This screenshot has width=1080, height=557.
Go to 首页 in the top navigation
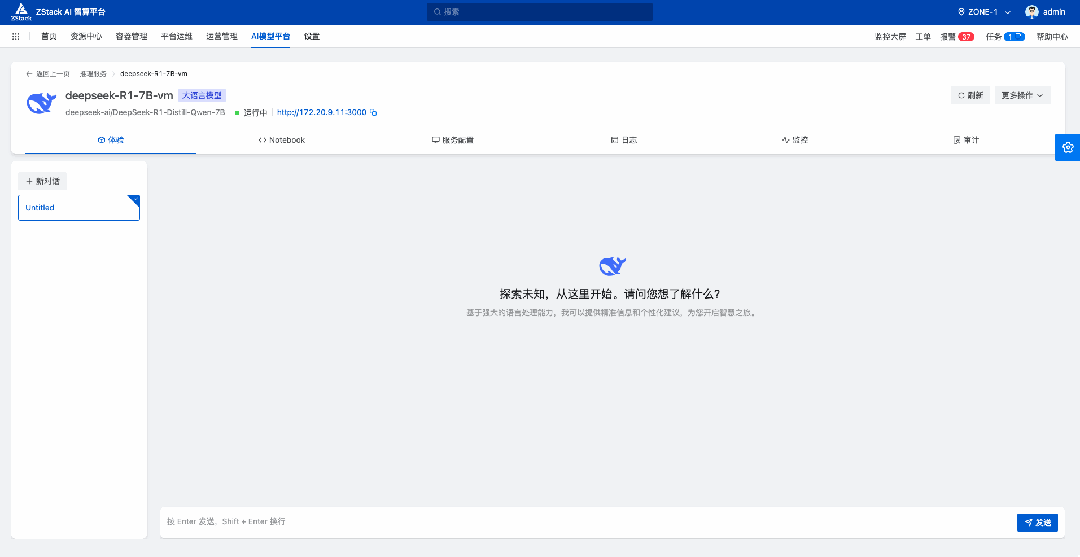coord(49,36)
